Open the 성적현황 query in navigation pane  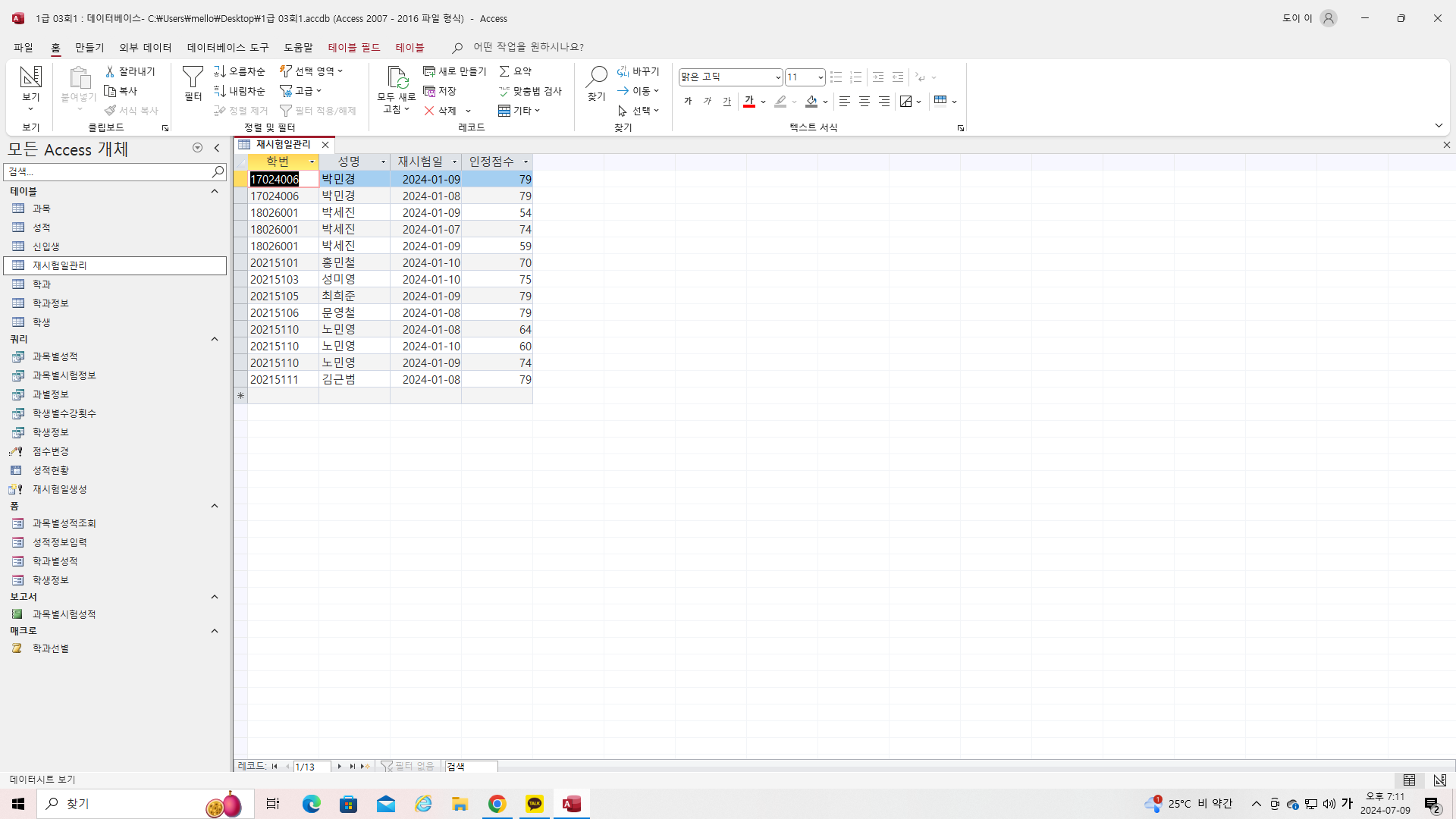click(x=50, y=470)
